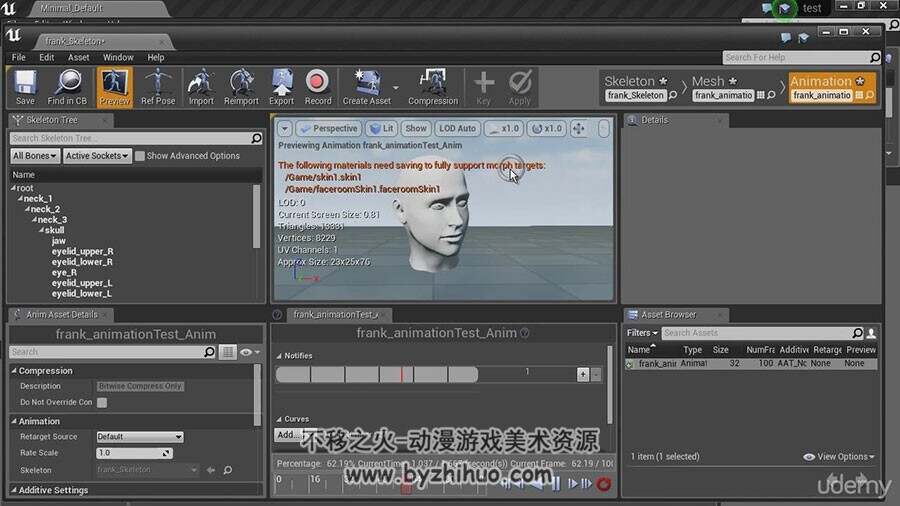The width and height of the screenshot is (900, 506).
Task: Click Find in CB magnifier icon
Action: point(67,87)
